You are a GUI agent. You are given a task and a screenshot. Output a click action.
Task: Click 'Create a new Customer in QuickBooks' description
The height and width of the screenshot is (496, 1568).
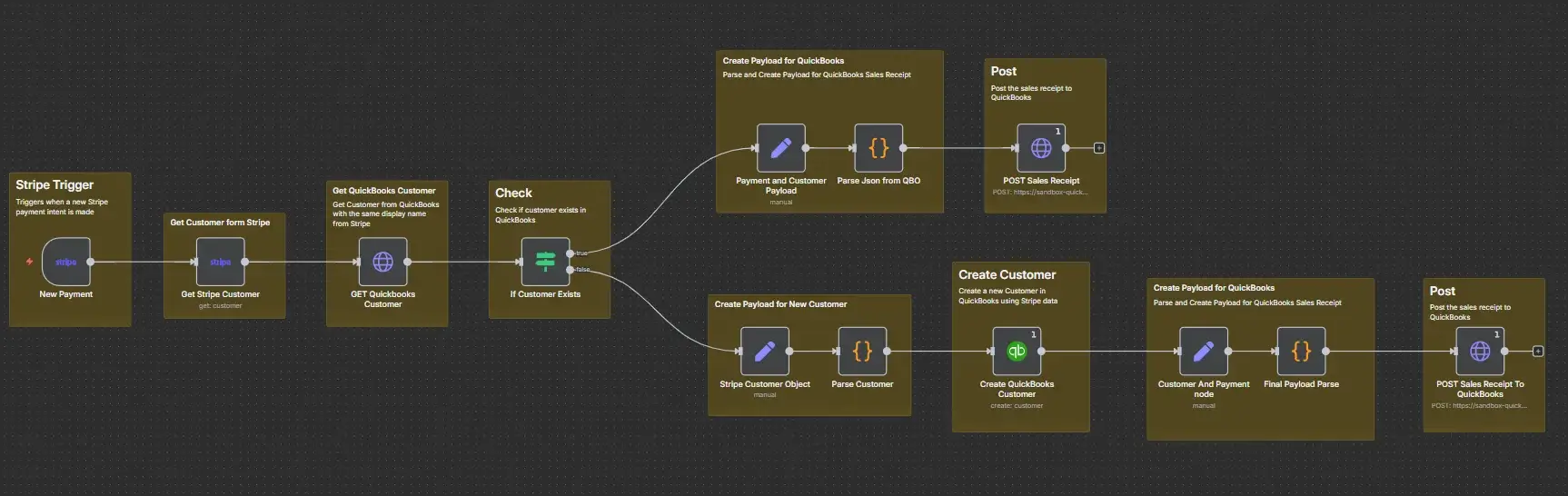(x=1007, y=296)
